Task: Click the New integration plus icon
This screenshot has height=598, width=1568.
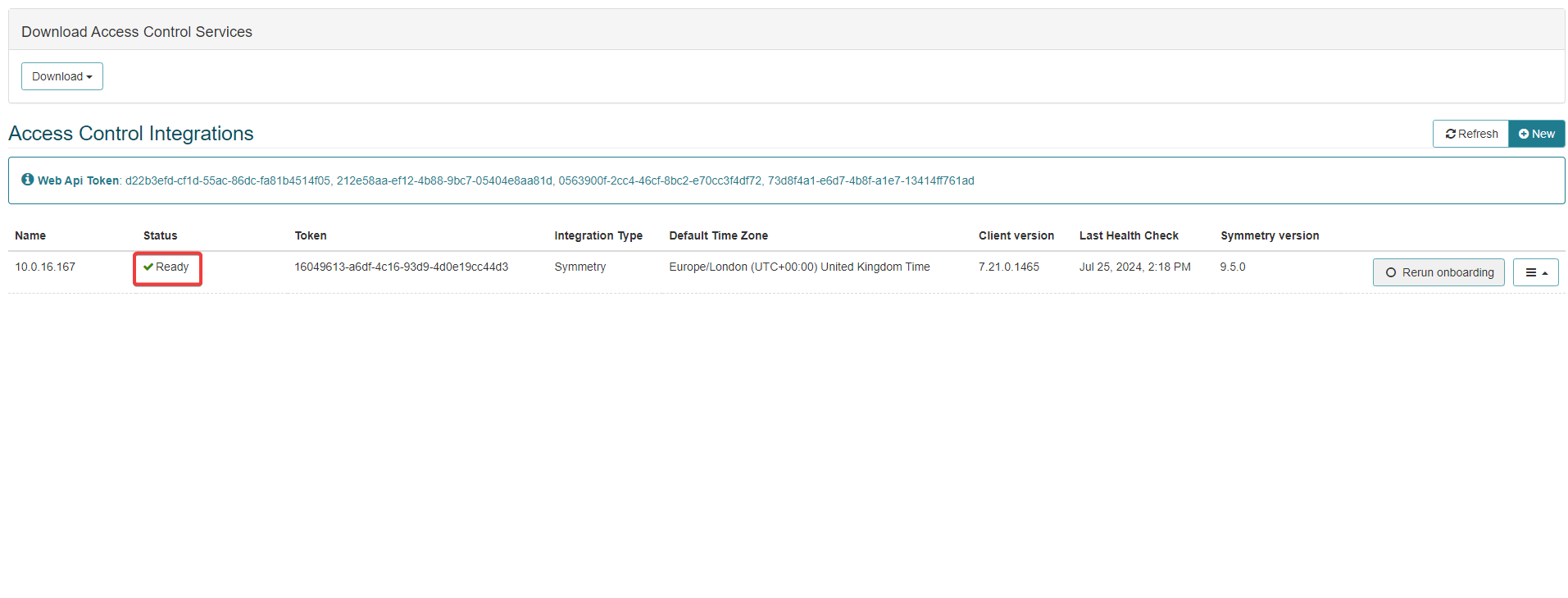Action: click(1523, 134)
